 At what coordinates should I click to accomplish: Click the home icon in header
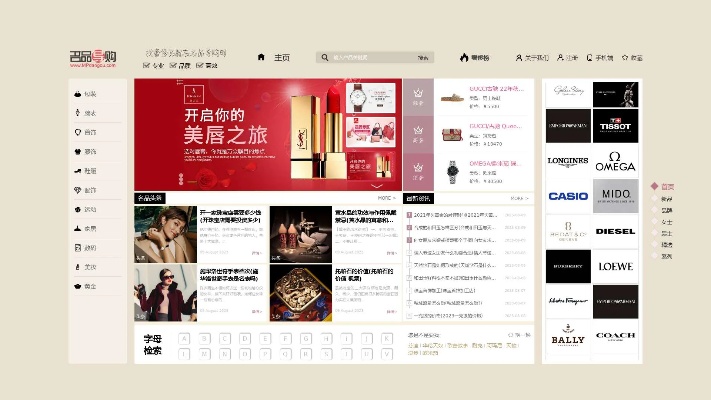(261, 57)
